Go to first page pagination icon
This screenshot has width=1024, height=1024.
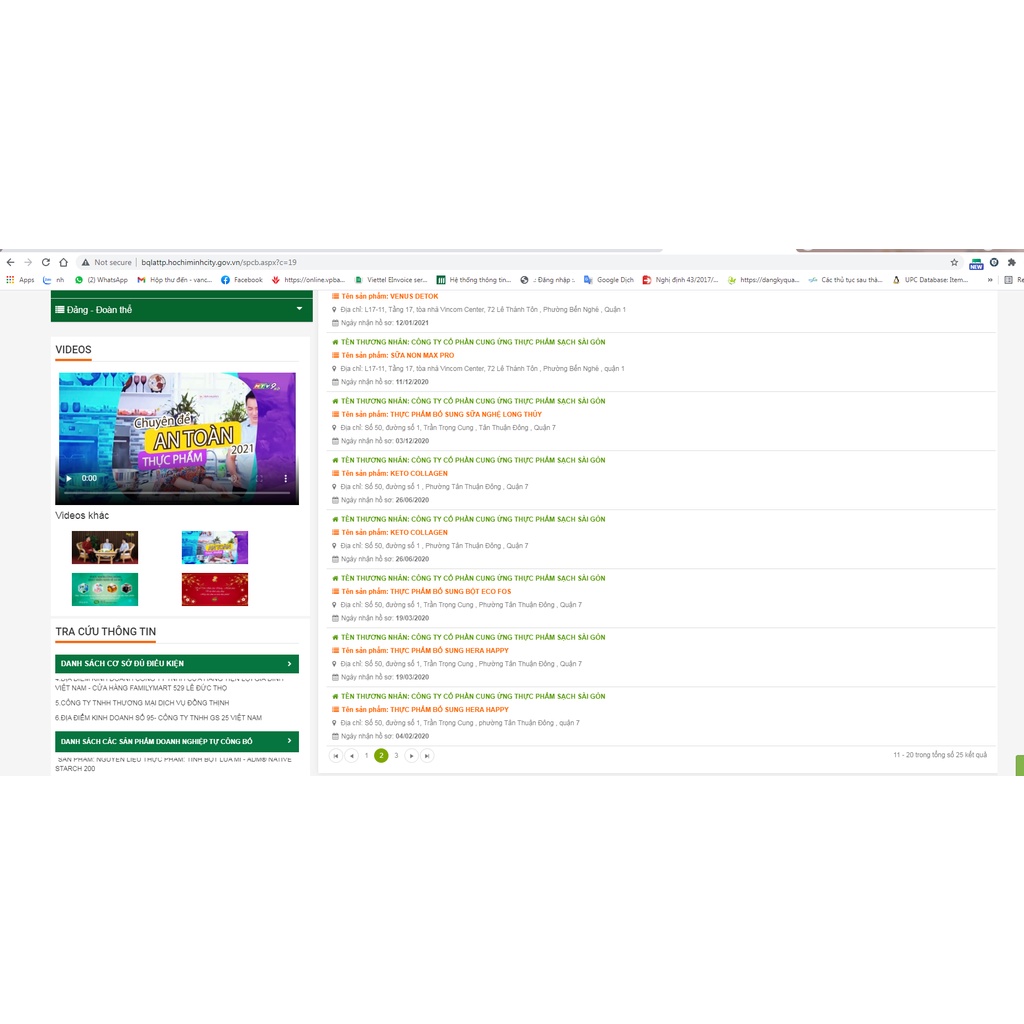336,756
